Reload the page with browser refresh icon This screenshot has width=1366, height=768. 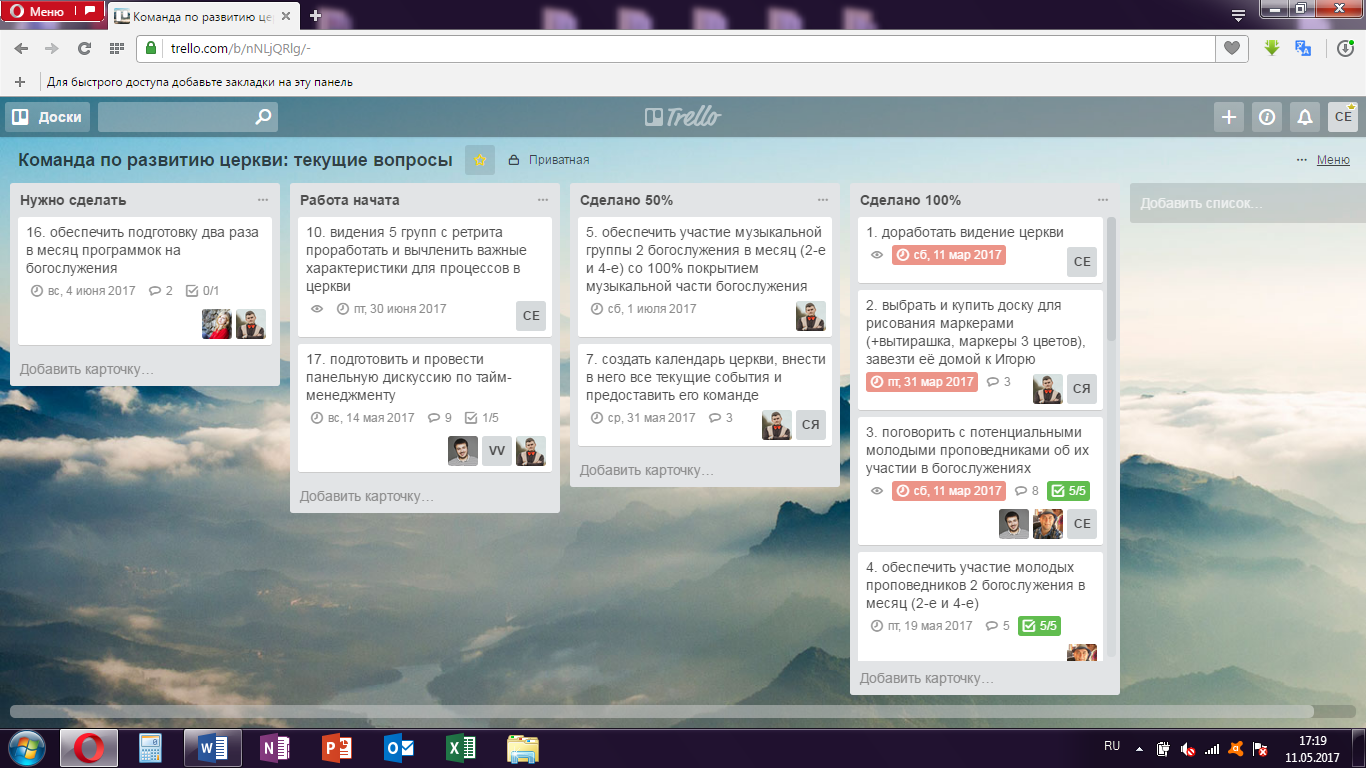coord(84,48)
